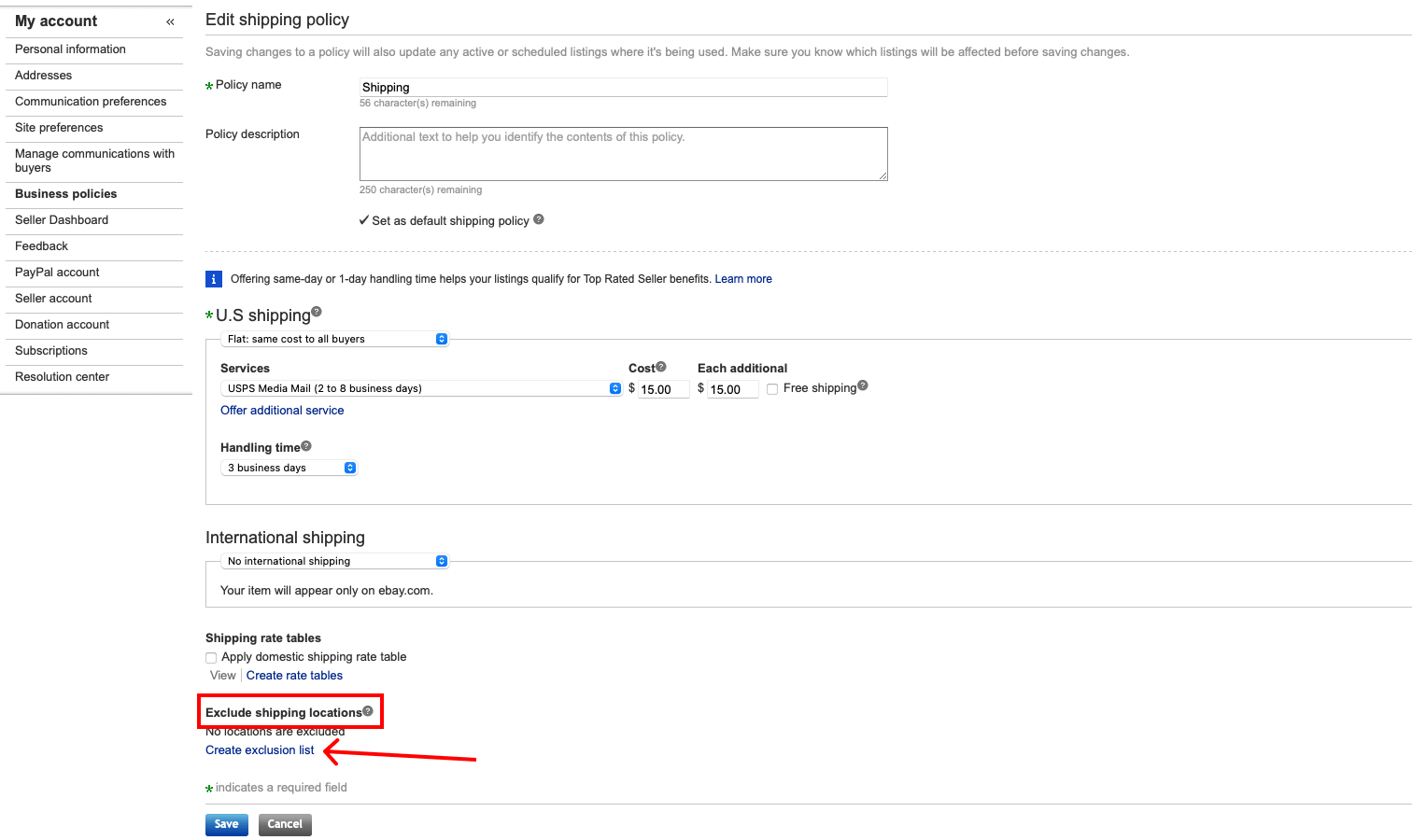Click the Create exclusion list link
Screen dimensions: 1412x840
click(x=260, y=749)
